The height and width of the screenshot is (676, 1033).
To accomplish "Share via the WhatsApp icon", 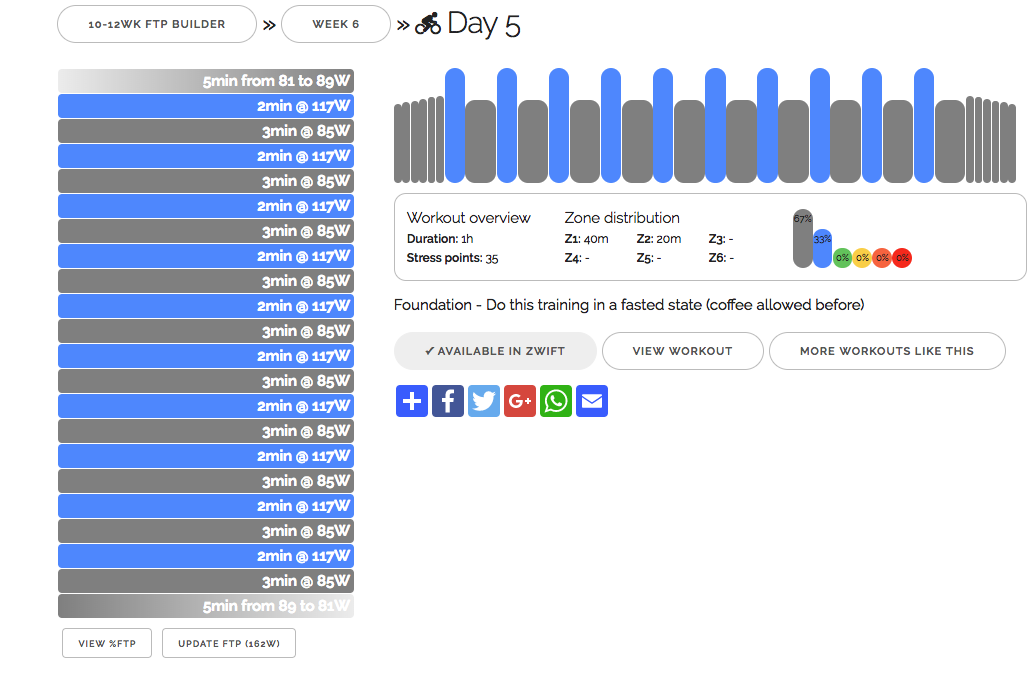I will [556, 401].
